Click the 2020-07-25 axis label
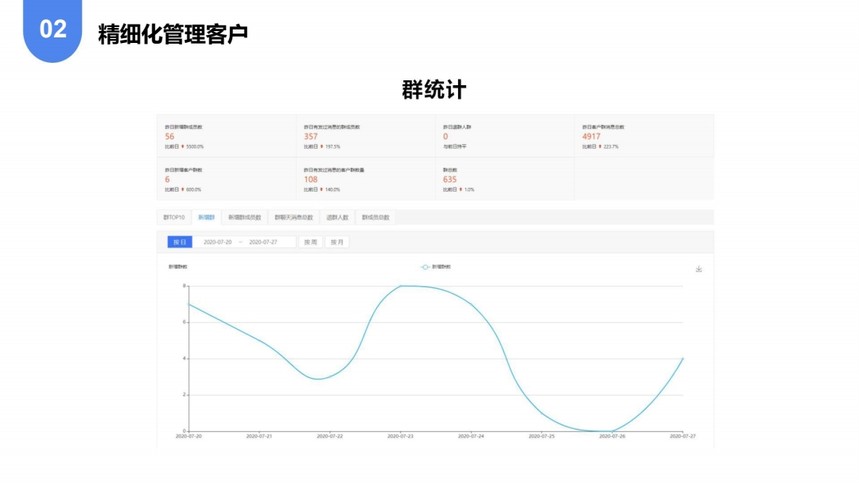 point(541,436)
